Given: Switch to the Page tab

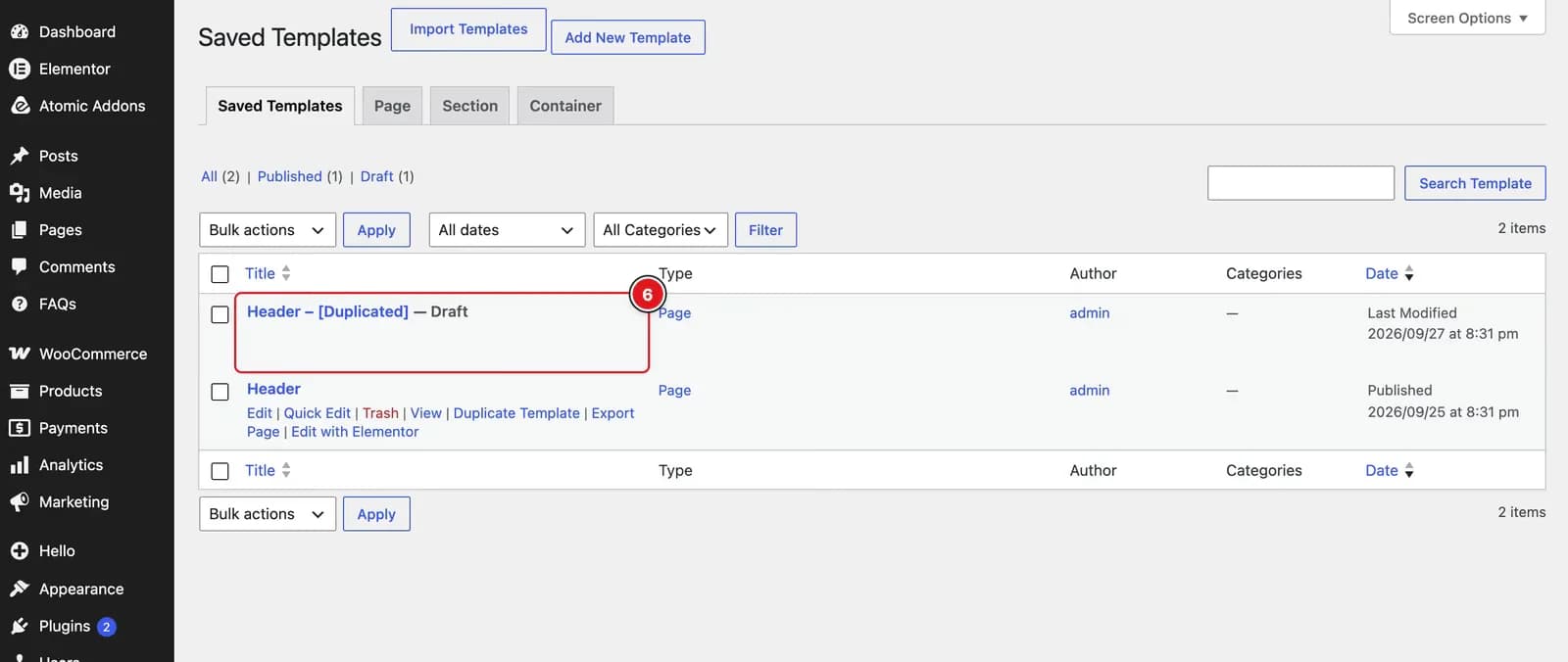Looking at the screenshot, I should tap(392, 106).
